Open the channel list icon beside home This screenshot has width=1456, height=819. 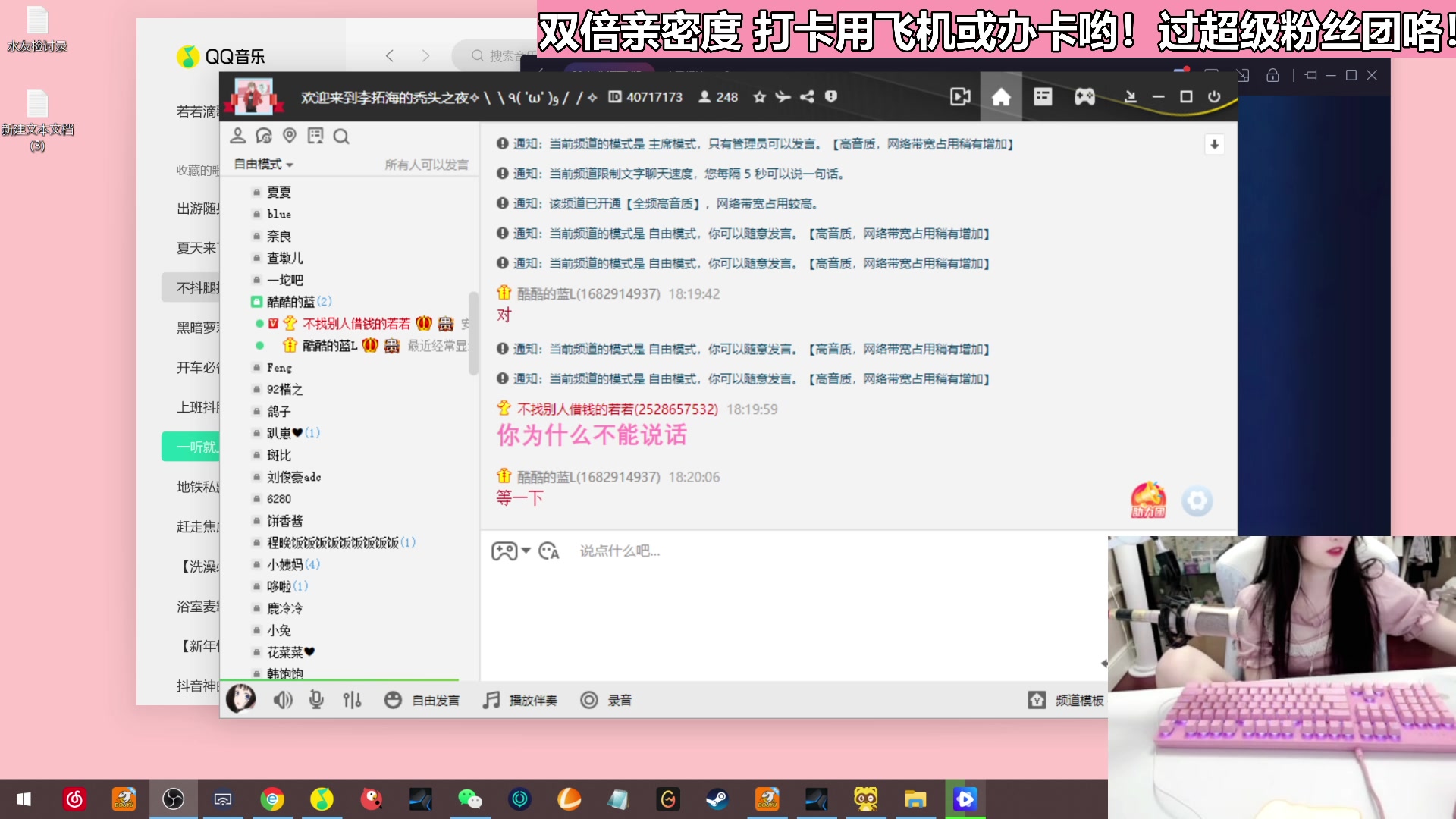(1043, 97)
